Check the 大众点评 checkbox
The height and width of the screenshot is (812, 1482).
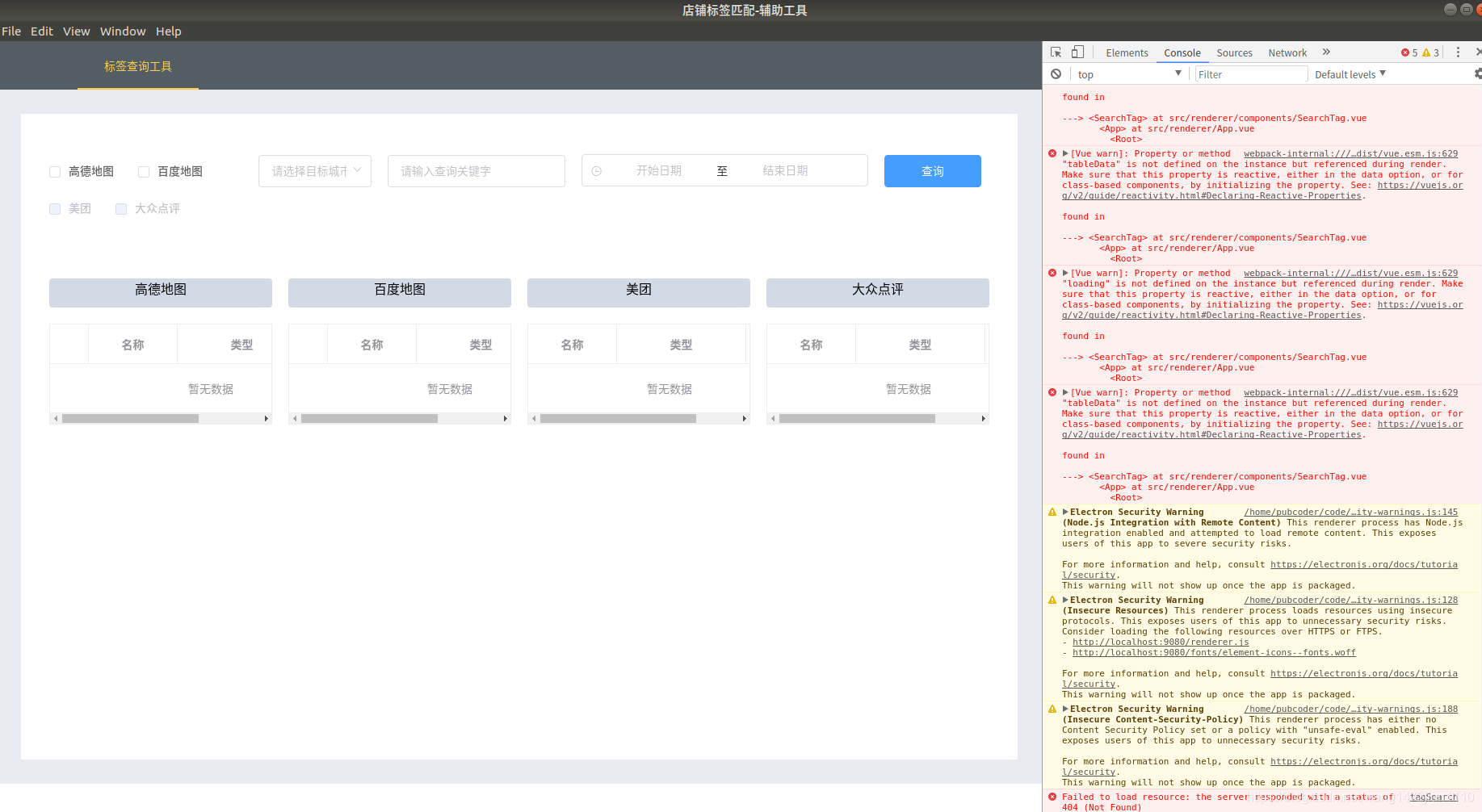point(121,209)
